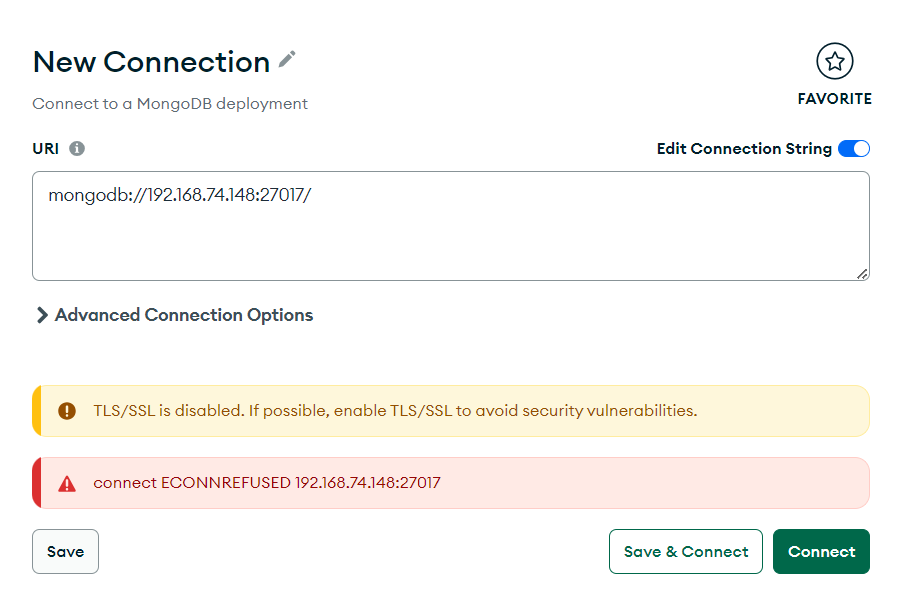Click the URI field label
This screenshot has height=589, width=905.
[46, 148]
